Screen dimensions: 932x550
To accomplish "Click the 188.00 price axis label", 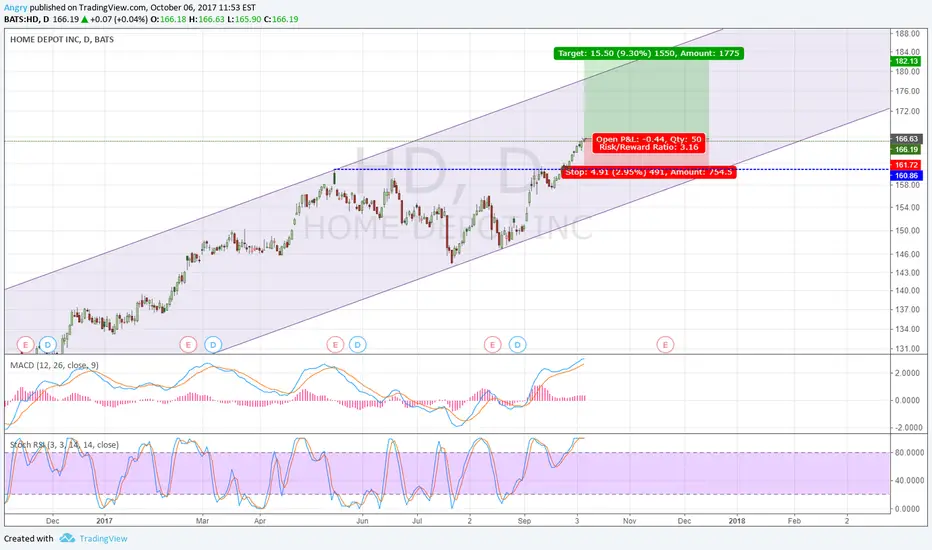I will (908, 33).
